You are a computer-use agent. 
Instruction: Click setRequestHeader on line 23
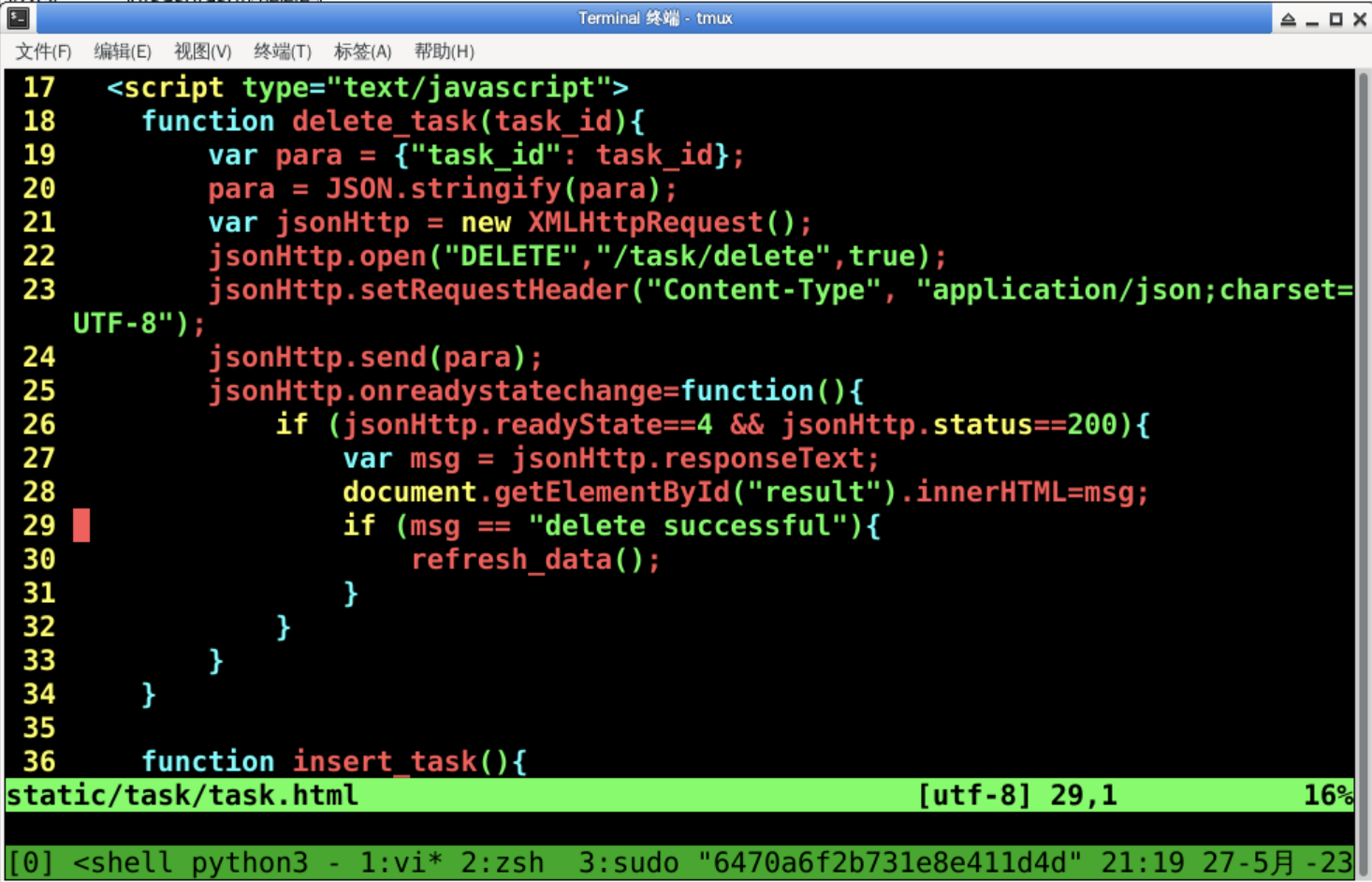pyautogui.click(x=494, y=289)
